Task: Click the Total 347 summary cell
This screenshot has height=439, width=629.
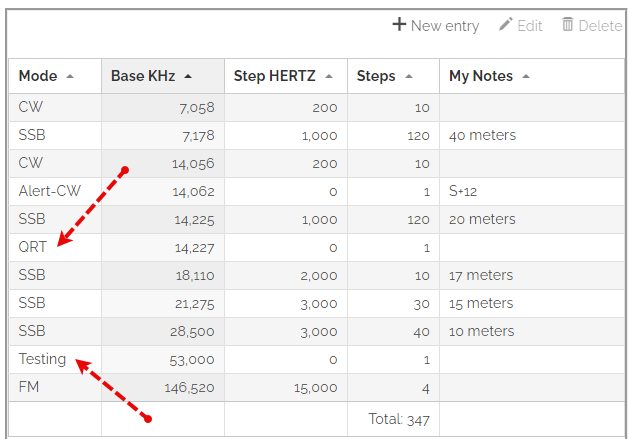Action: coord(397,420)
